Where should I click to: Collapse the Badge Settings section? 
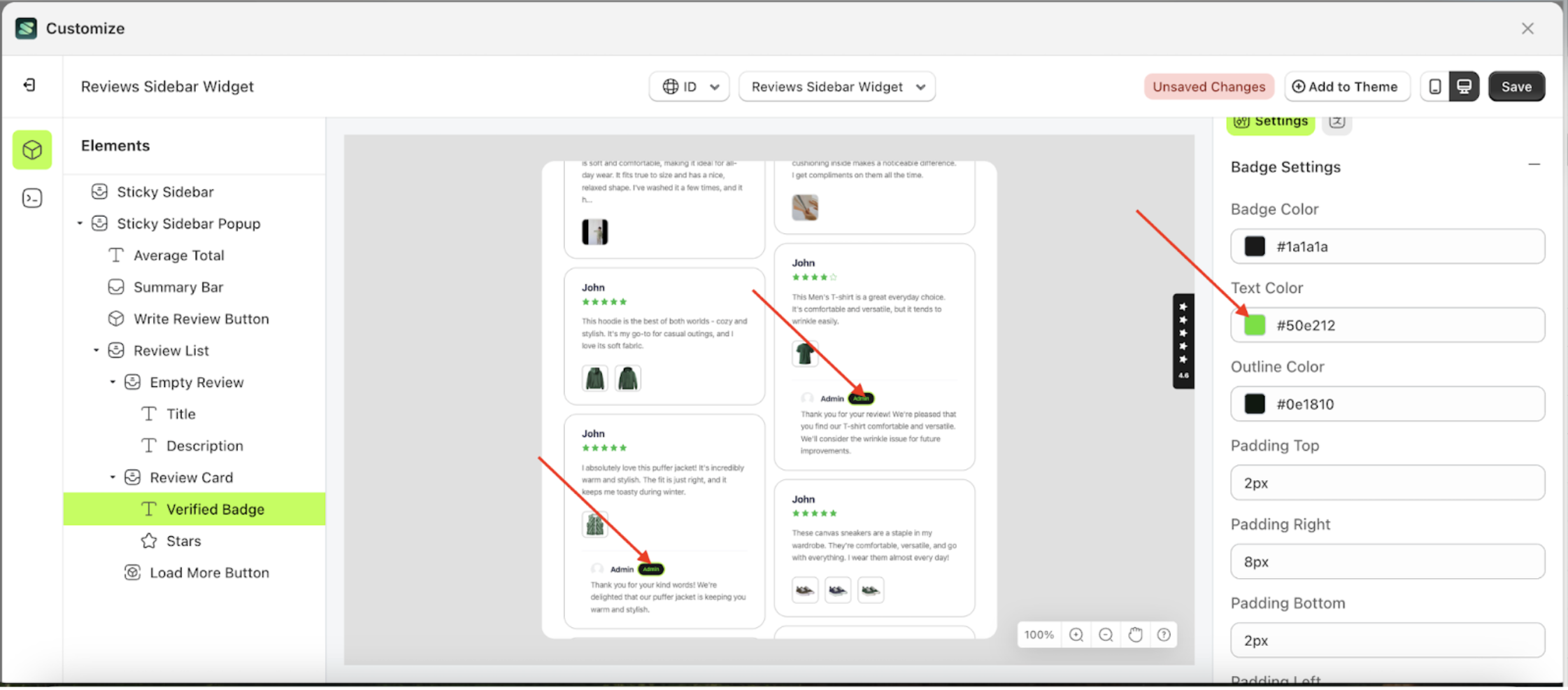point(1534,165)
